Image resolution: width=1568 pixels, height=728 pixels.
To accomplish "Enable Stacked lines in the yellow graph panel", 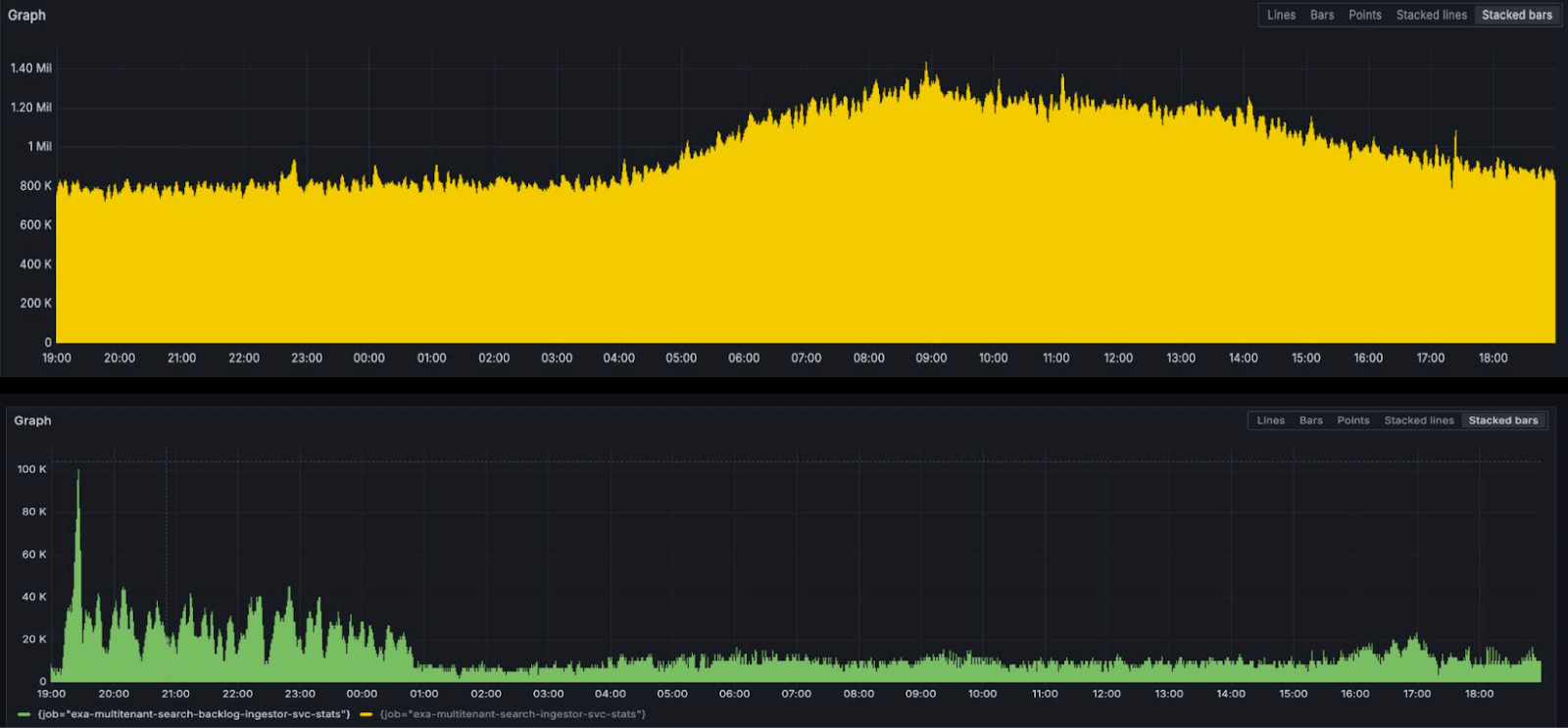I will (1431, 15).
